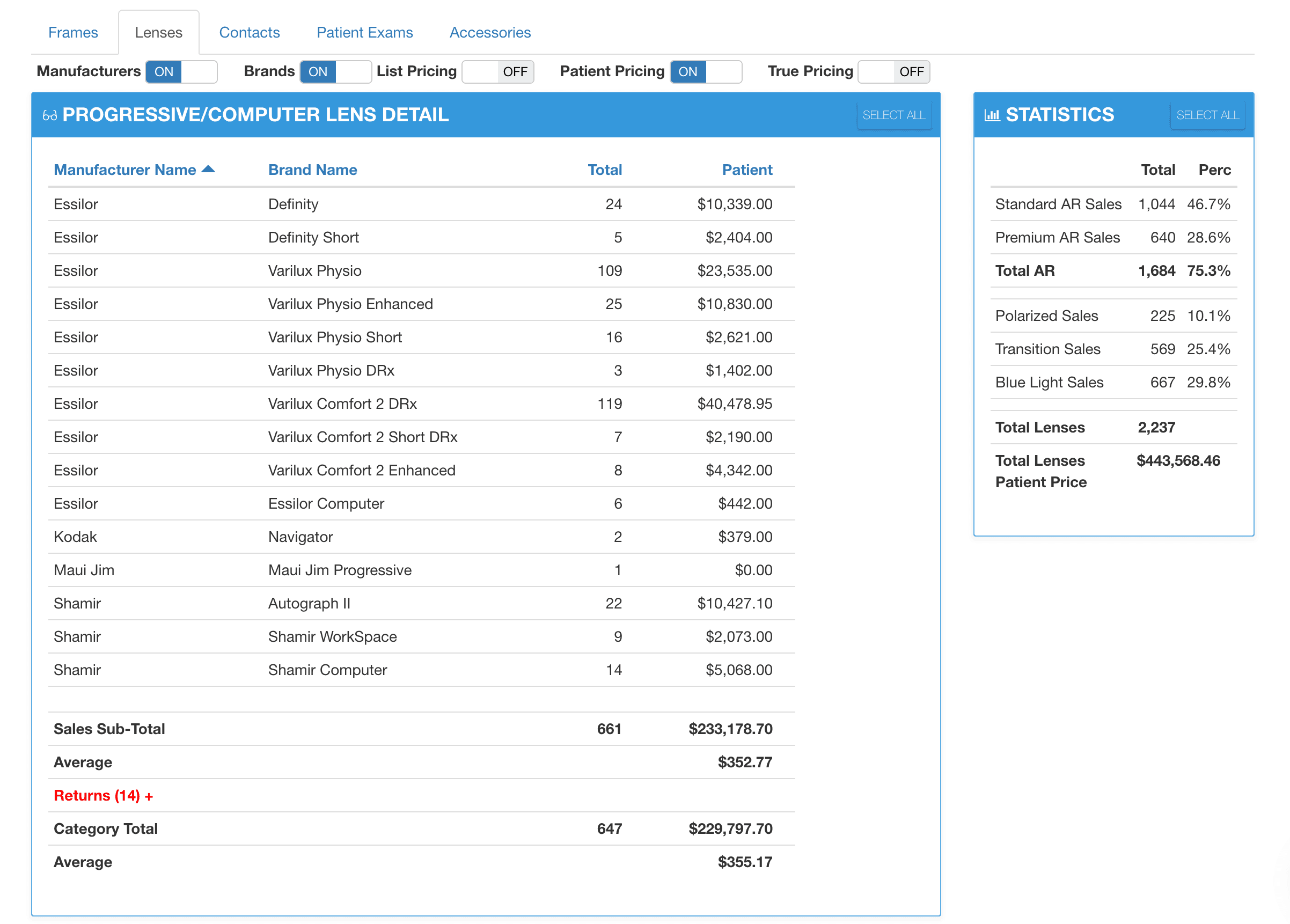This screenshot has height=924, width=1290.
Task: Click the Blue Light Sales statistic row
Action: coord(1113,382)
